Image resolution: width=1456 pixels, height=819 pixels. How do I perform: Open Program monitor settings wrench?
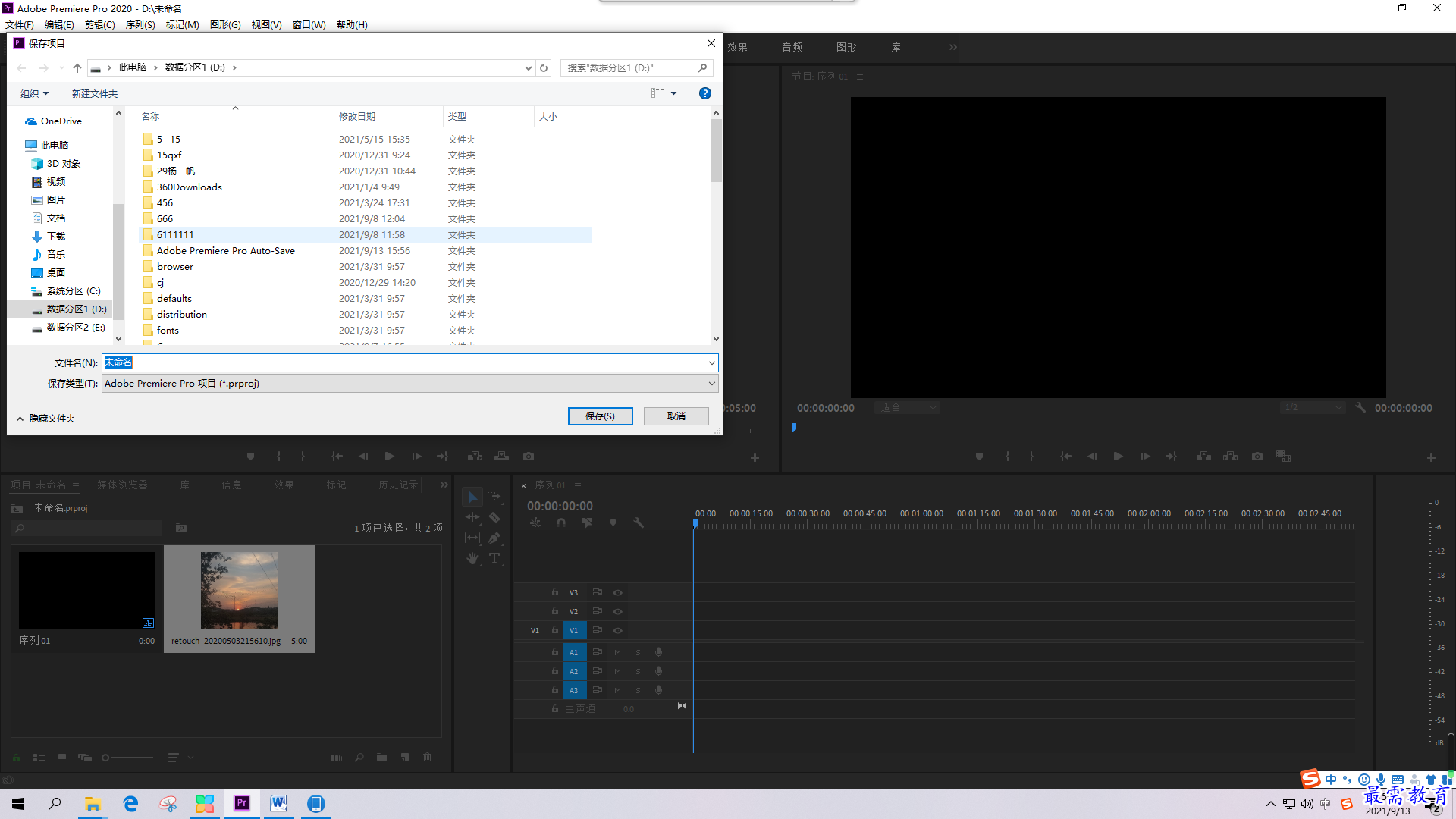(1360, 408)
